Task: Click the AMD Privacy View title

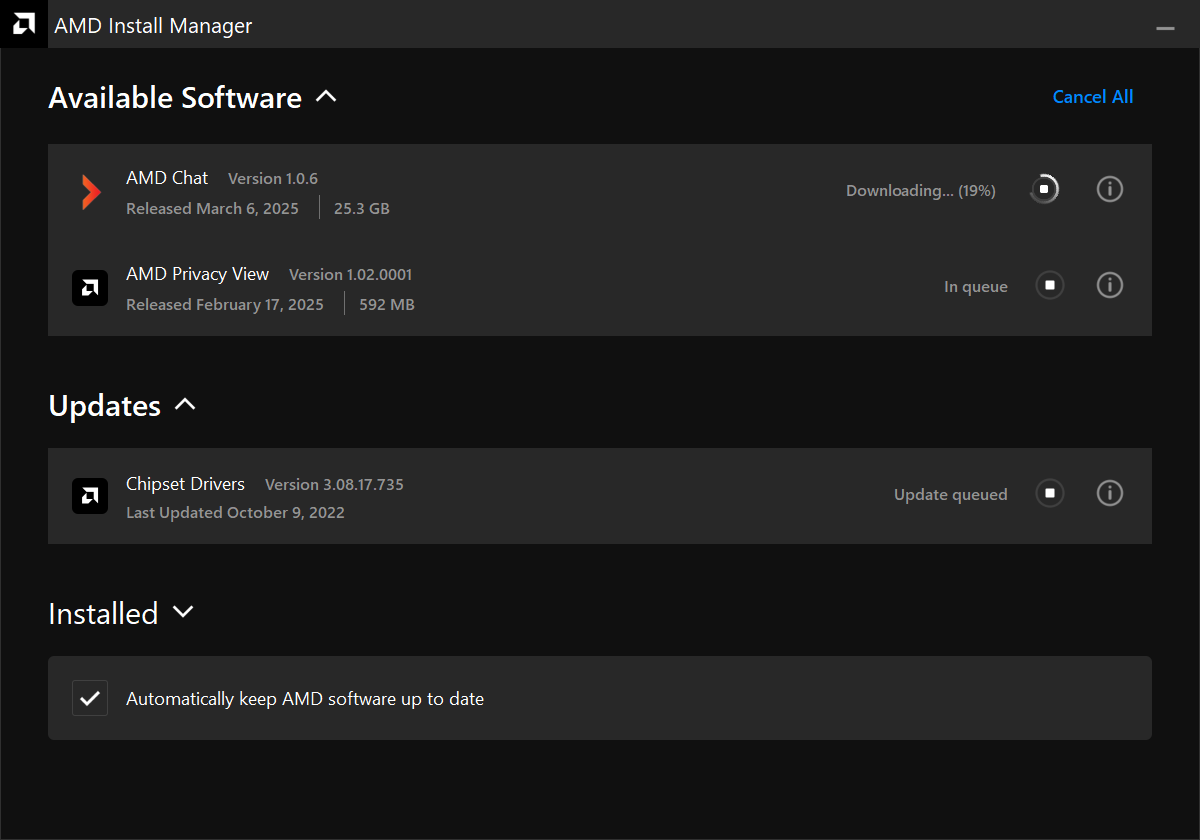Action: click(x=197, y=274)
